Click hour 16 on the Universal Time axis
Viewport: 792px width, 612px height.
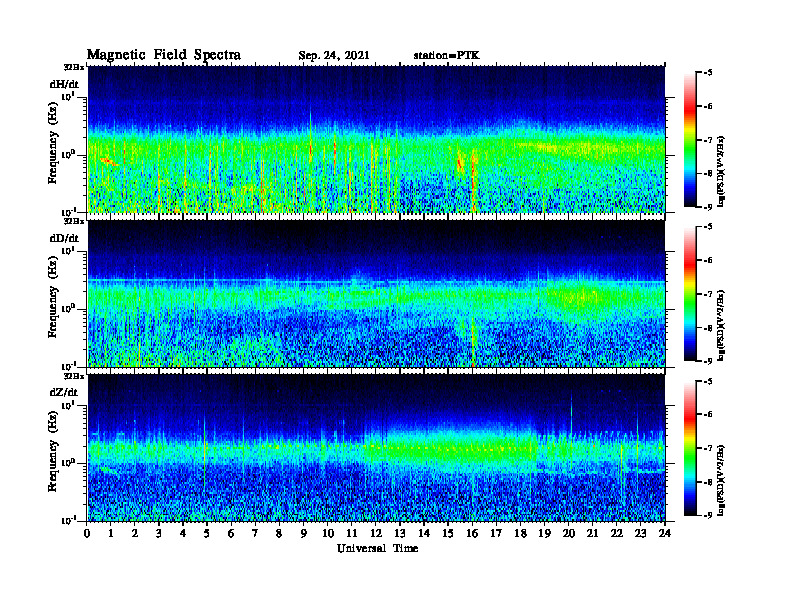pos(472,534)
